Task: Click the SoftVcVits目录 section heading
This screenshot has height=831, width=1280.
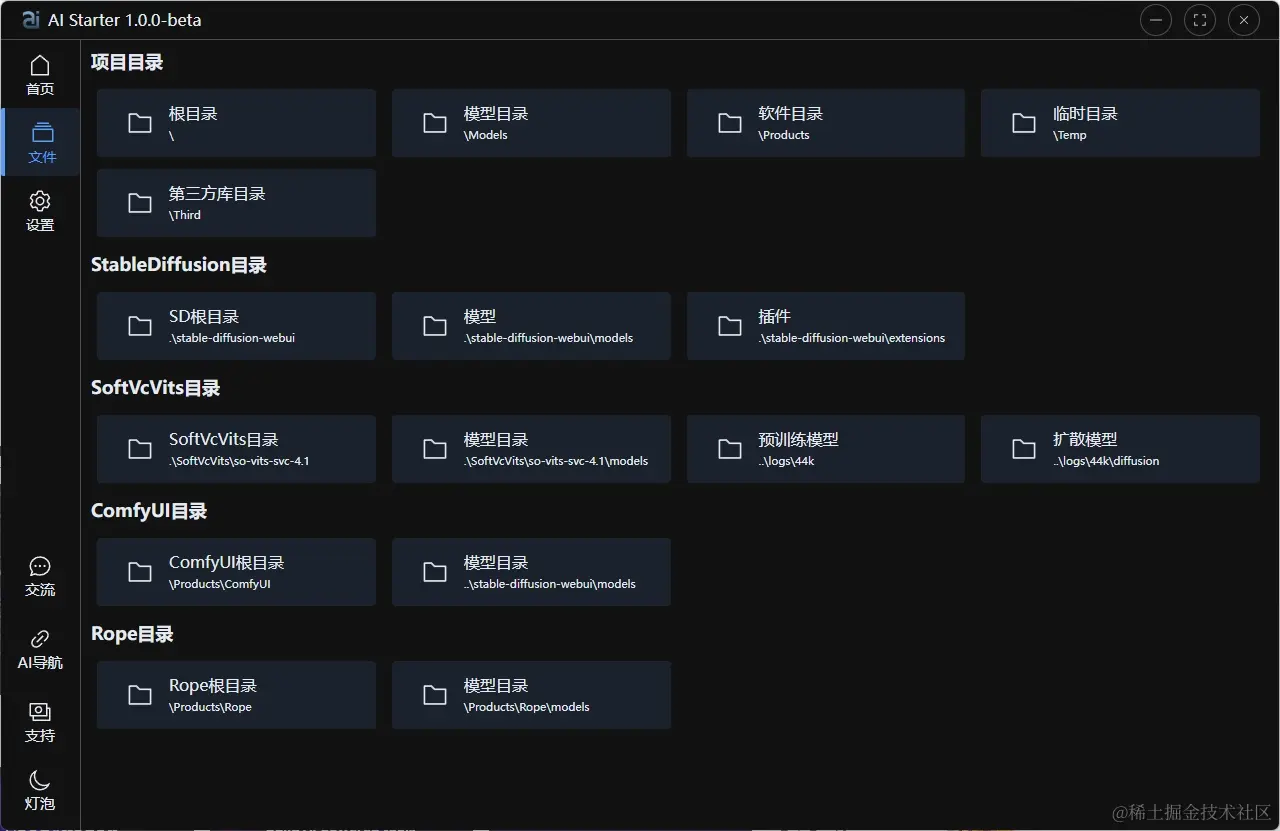Action: click(x=155, y=388)
